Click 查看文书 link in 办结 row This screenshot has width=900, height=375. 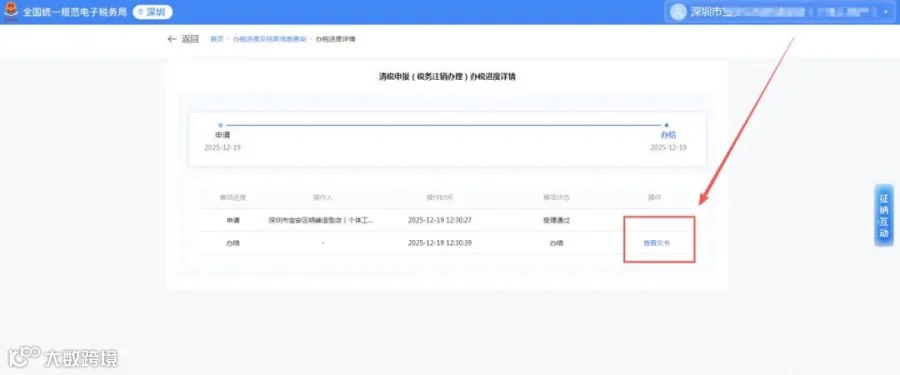[656, 243]
